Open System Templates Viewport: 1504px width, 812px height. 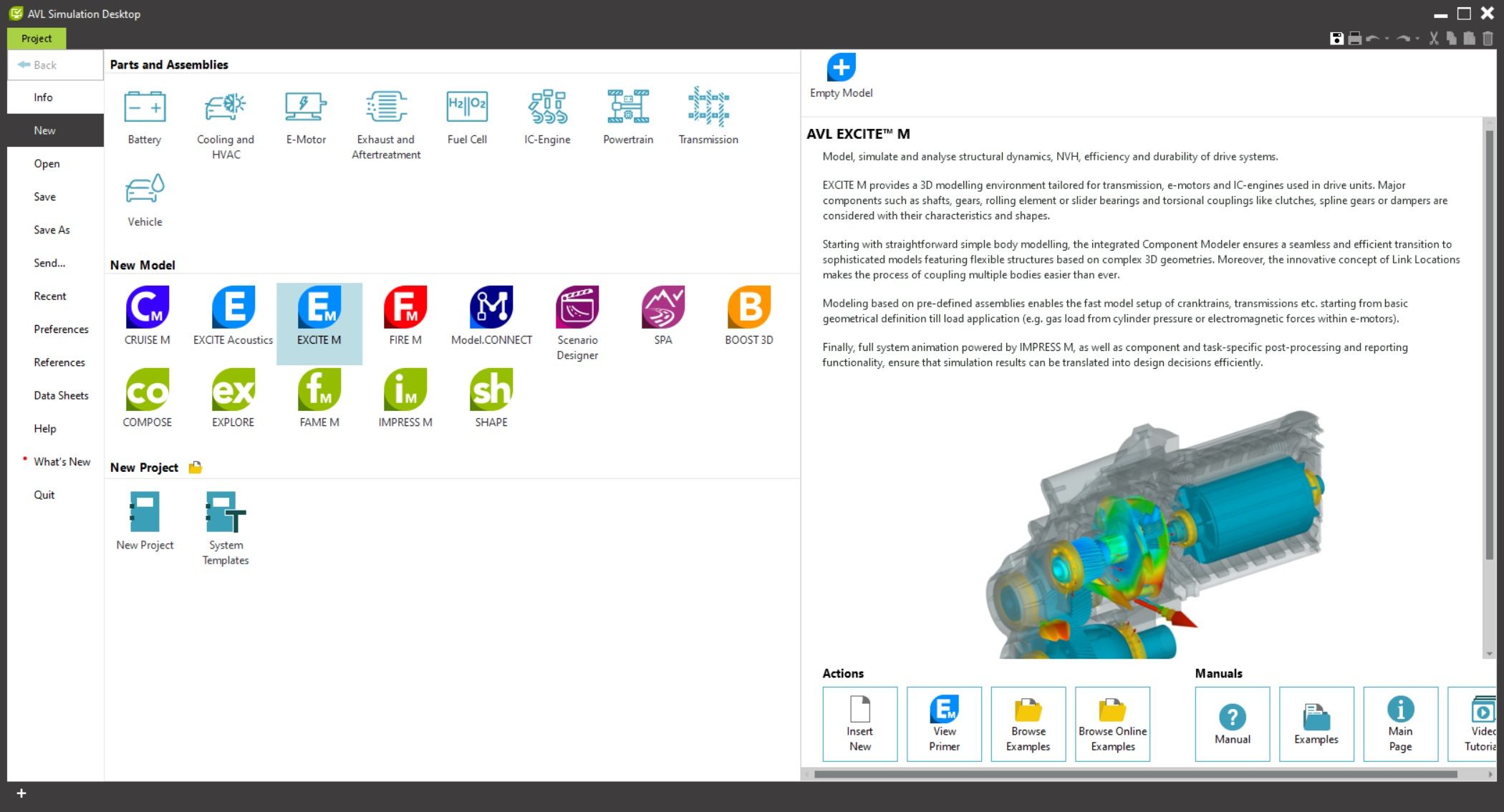tap(226, 528)
